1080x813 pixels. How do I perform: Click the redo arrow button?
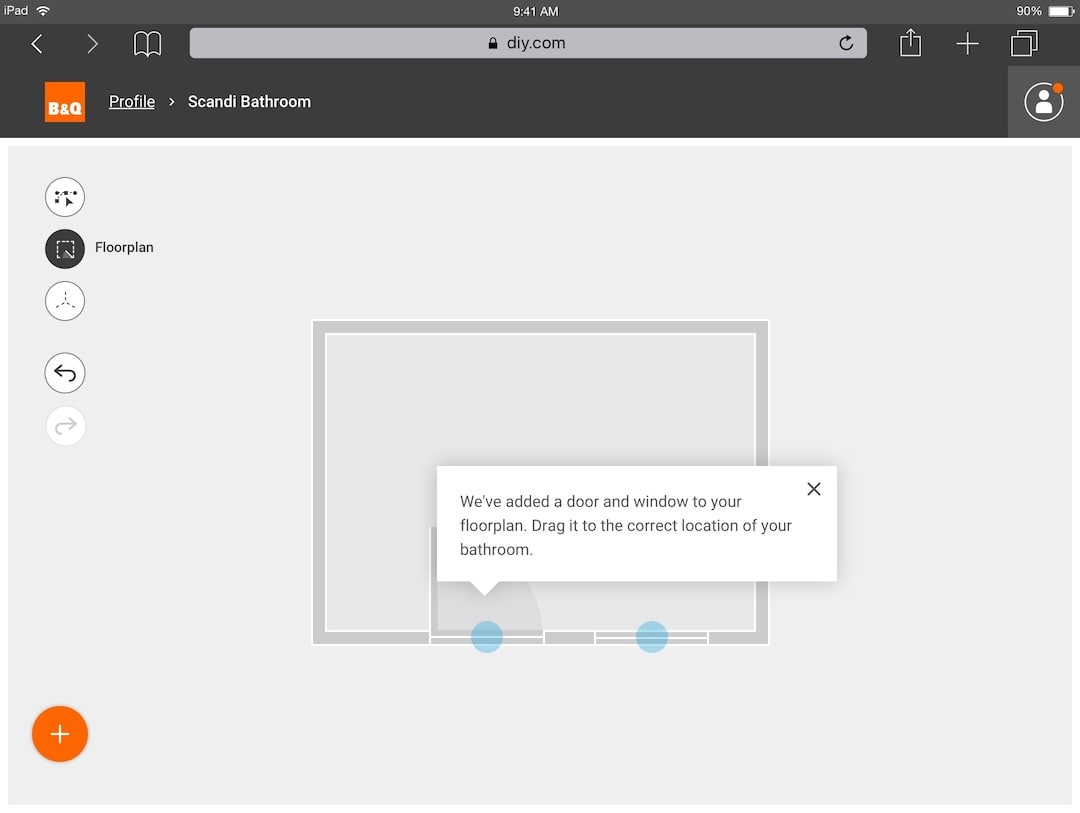click(65, 426)
